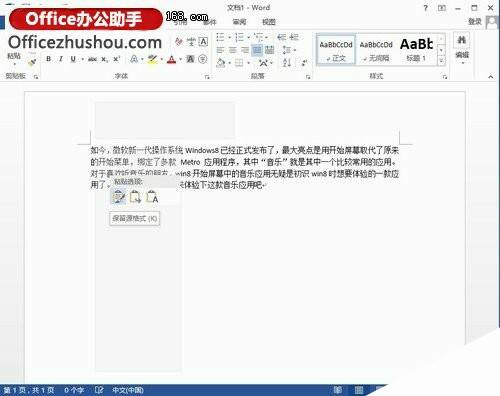Apply yellow text highlight color
This screenshot has height=396, width=500.
(x=153, y=59)
